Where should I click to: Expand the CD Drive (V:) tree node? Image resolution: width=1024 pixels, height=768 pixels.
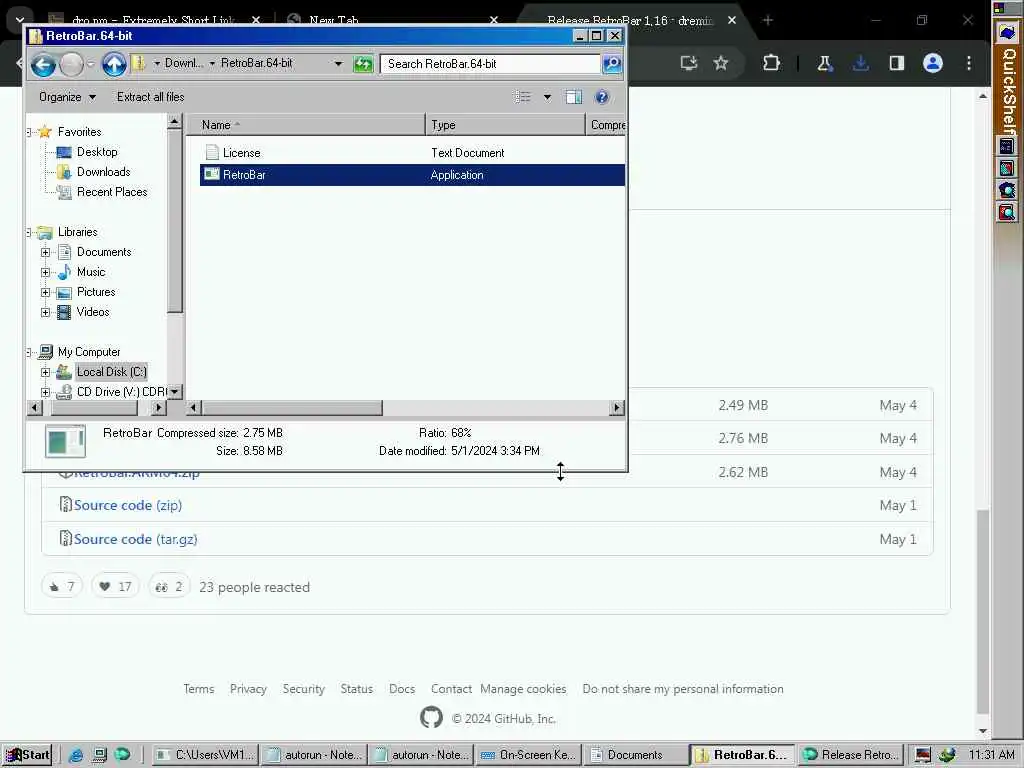click(x=45, y=392)
